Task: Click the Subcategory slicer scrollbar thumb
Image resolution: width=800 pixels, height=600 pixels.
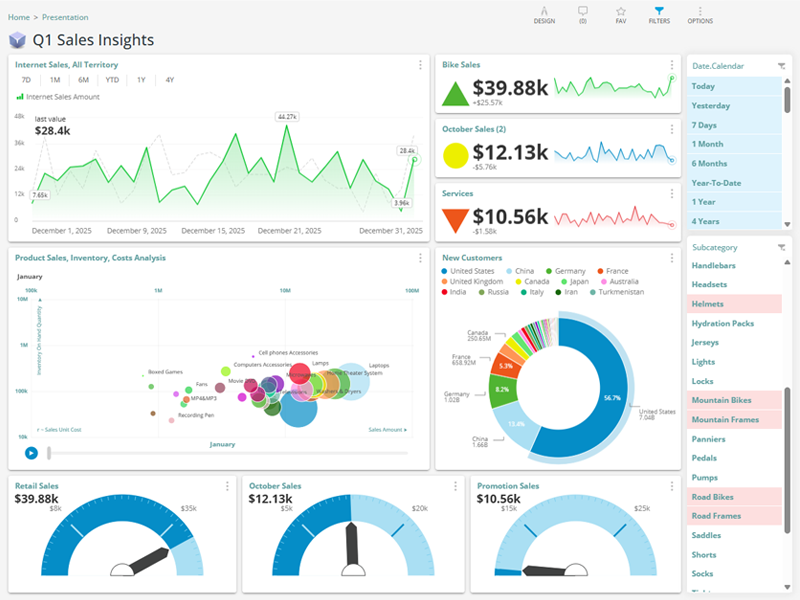Action: (787, 459)
